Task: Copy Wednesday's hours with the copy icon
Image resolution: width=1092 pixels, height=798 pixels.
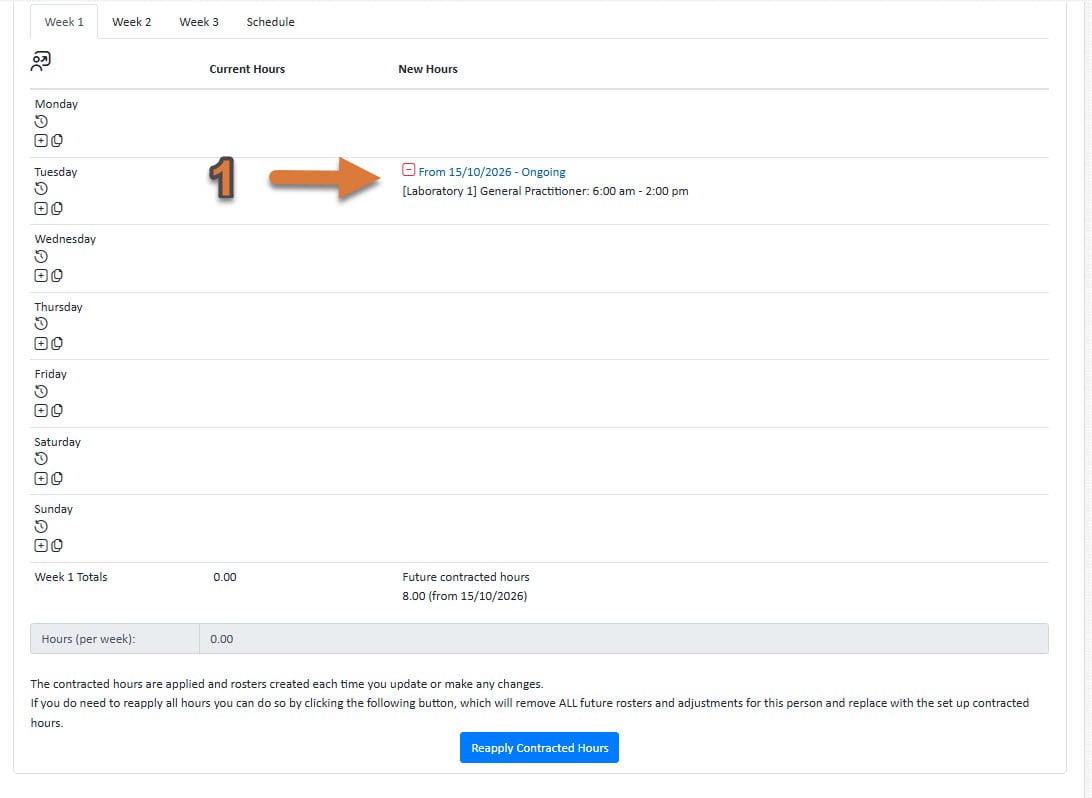Action: click(x=57, y=276)
